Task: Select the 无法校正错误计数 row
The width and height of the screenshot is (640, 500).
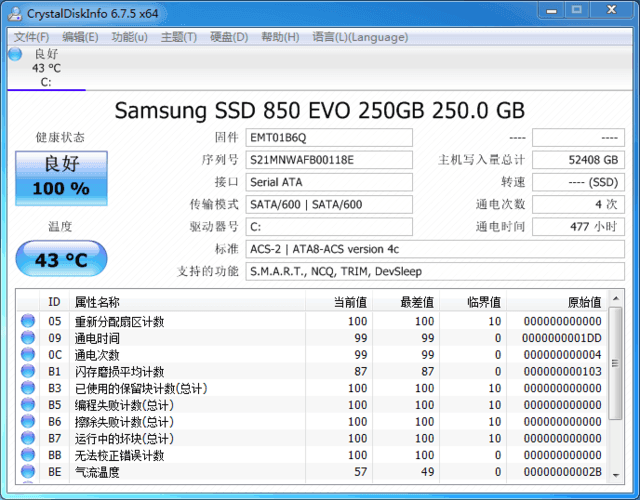Action: click(x=312, y=455)
